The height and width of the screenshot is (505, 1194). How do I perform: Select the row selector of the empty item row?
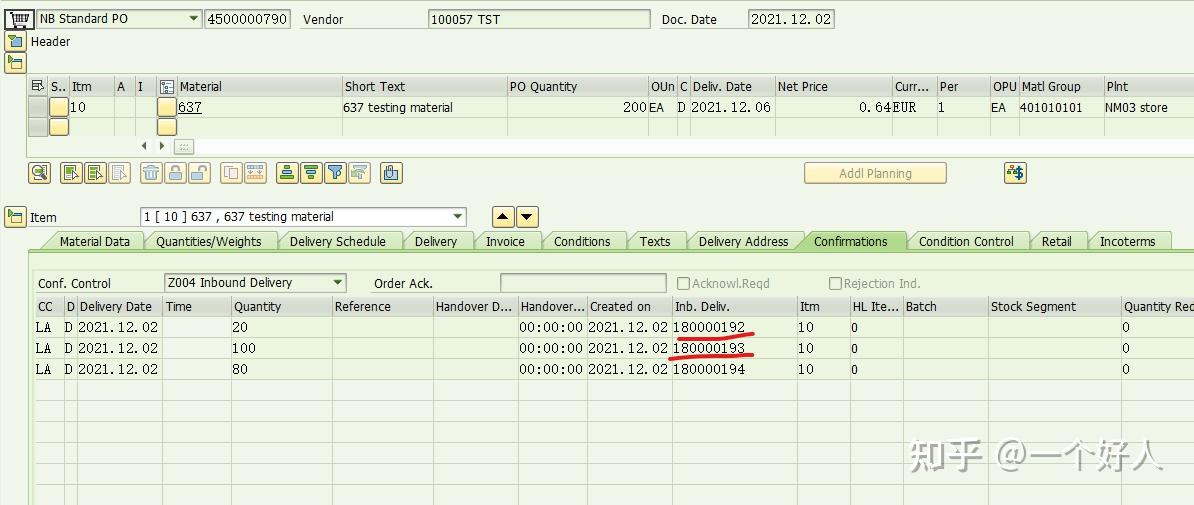click(37, 127)
